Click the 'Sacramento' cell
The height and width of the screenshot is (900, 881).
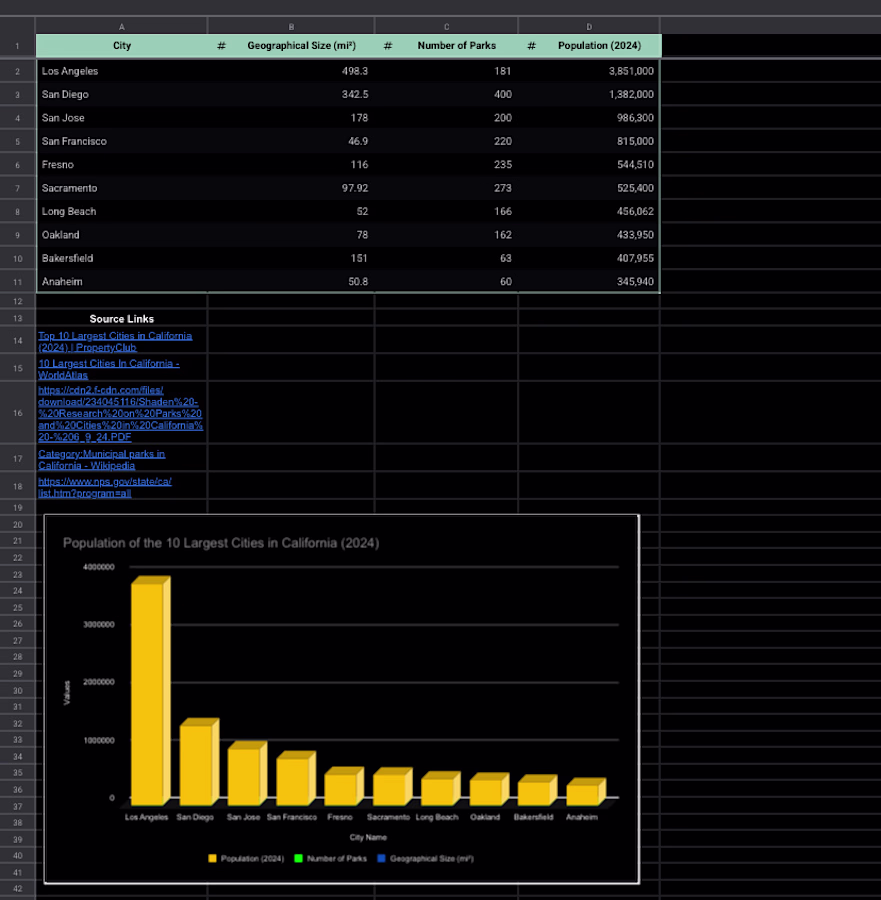pos(122,188)
